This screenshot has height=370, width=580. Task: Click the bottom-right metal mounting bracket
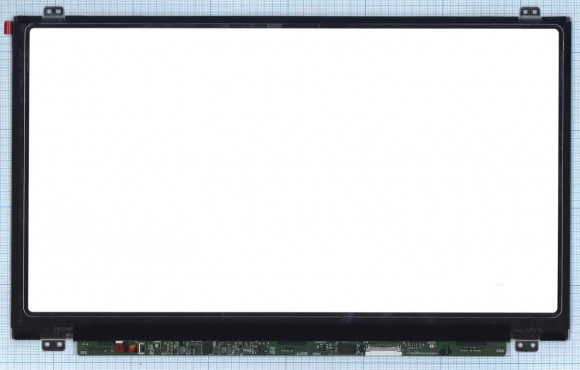coord(527,346)
